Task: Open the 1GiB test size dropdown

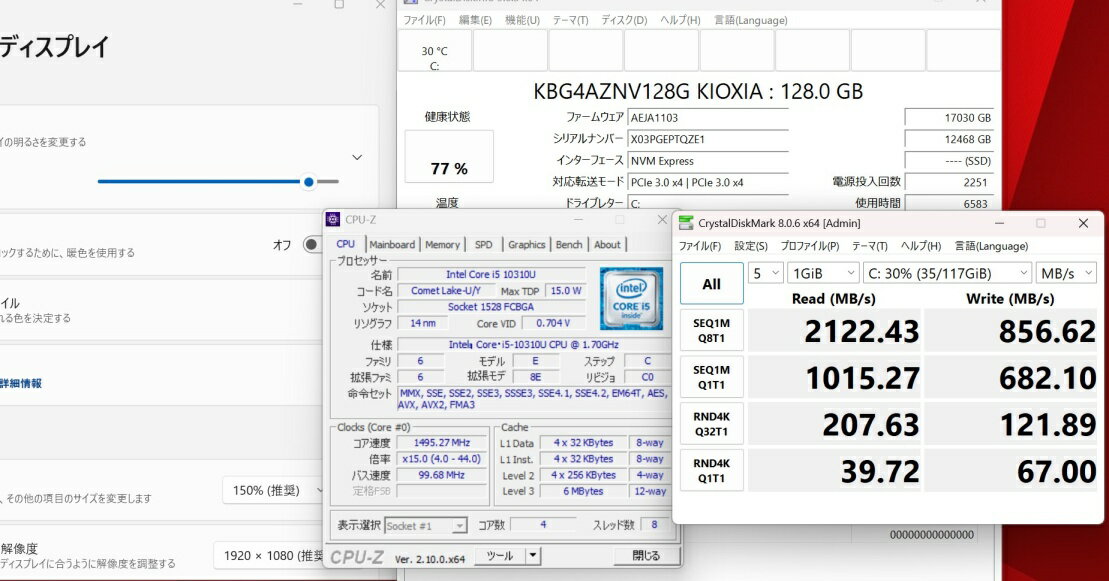Action: [x=822, y=272]
